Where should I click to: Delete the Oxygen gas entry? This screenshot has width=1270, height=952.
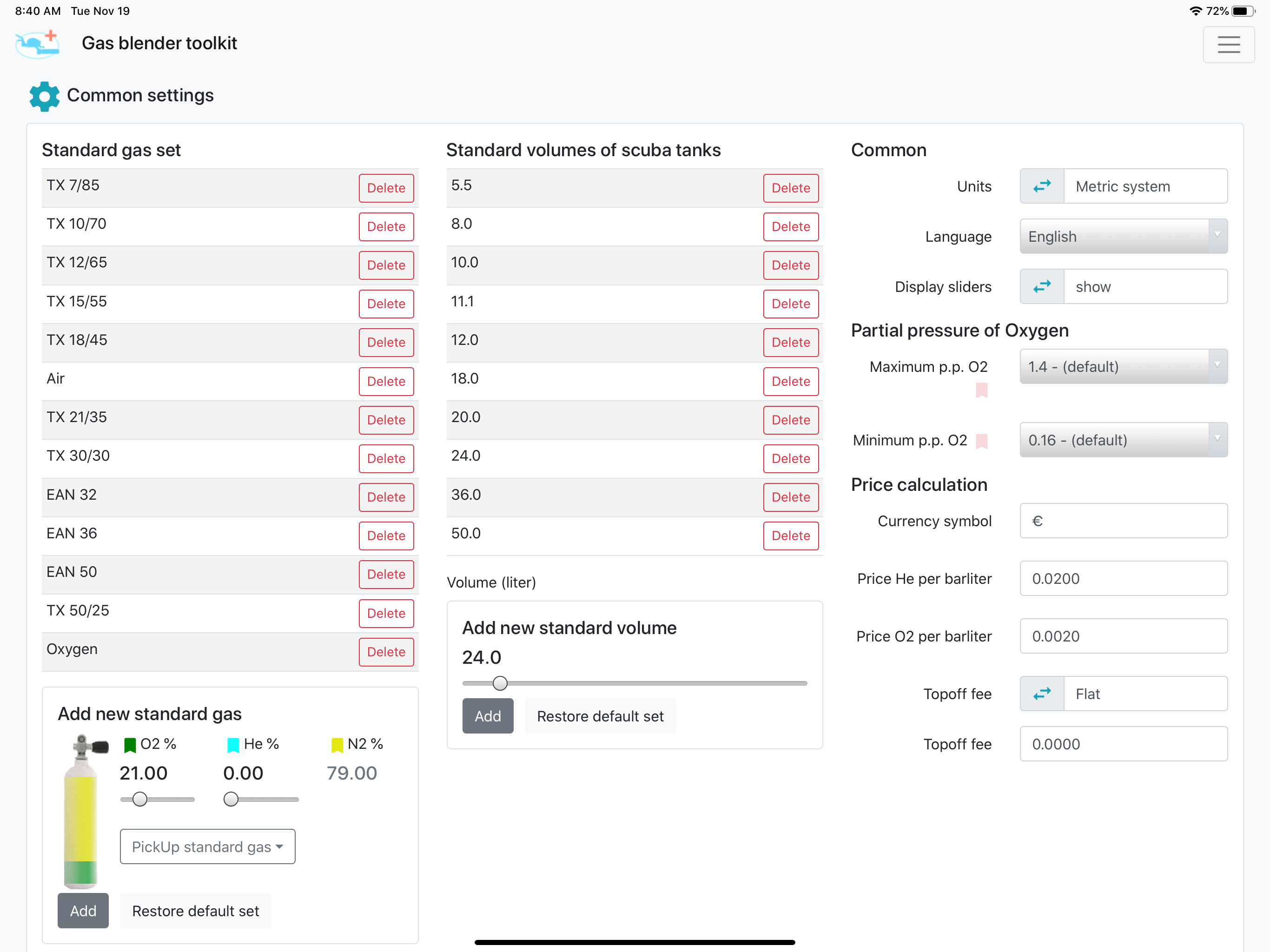386,652
